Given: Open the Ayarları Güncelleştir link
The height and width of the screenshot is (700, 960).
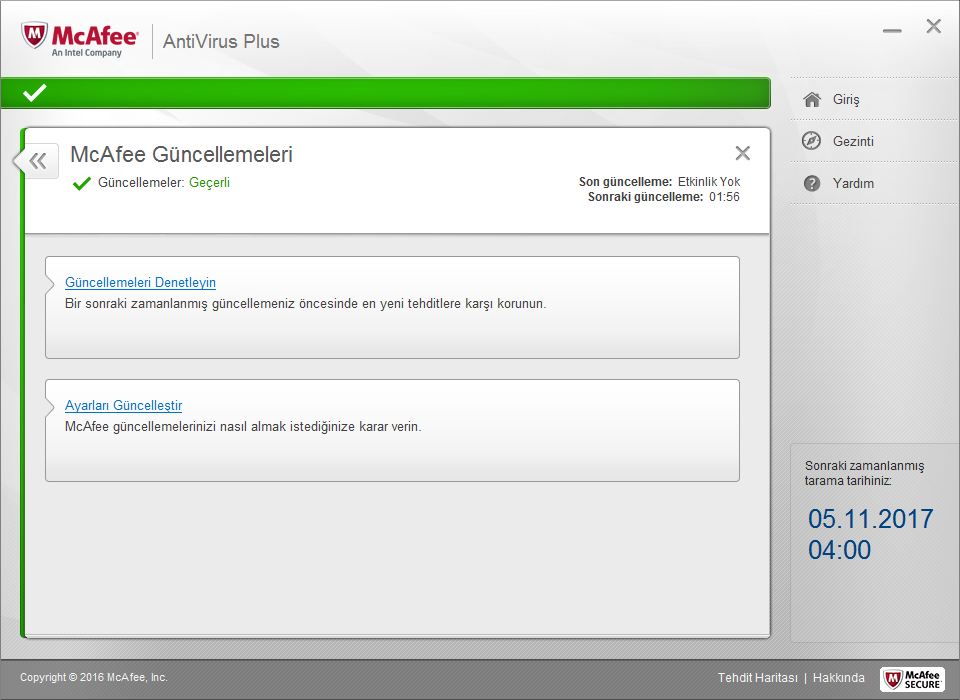Looking at the screenshot, I should coord(124,405).
